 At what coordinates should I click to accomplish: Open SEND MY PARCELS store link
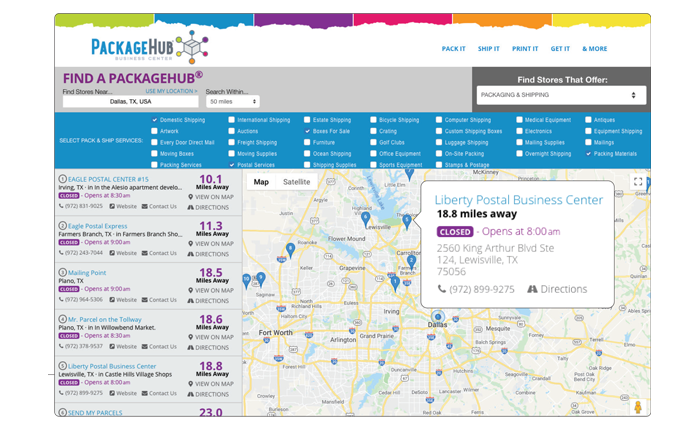point(95,413)
